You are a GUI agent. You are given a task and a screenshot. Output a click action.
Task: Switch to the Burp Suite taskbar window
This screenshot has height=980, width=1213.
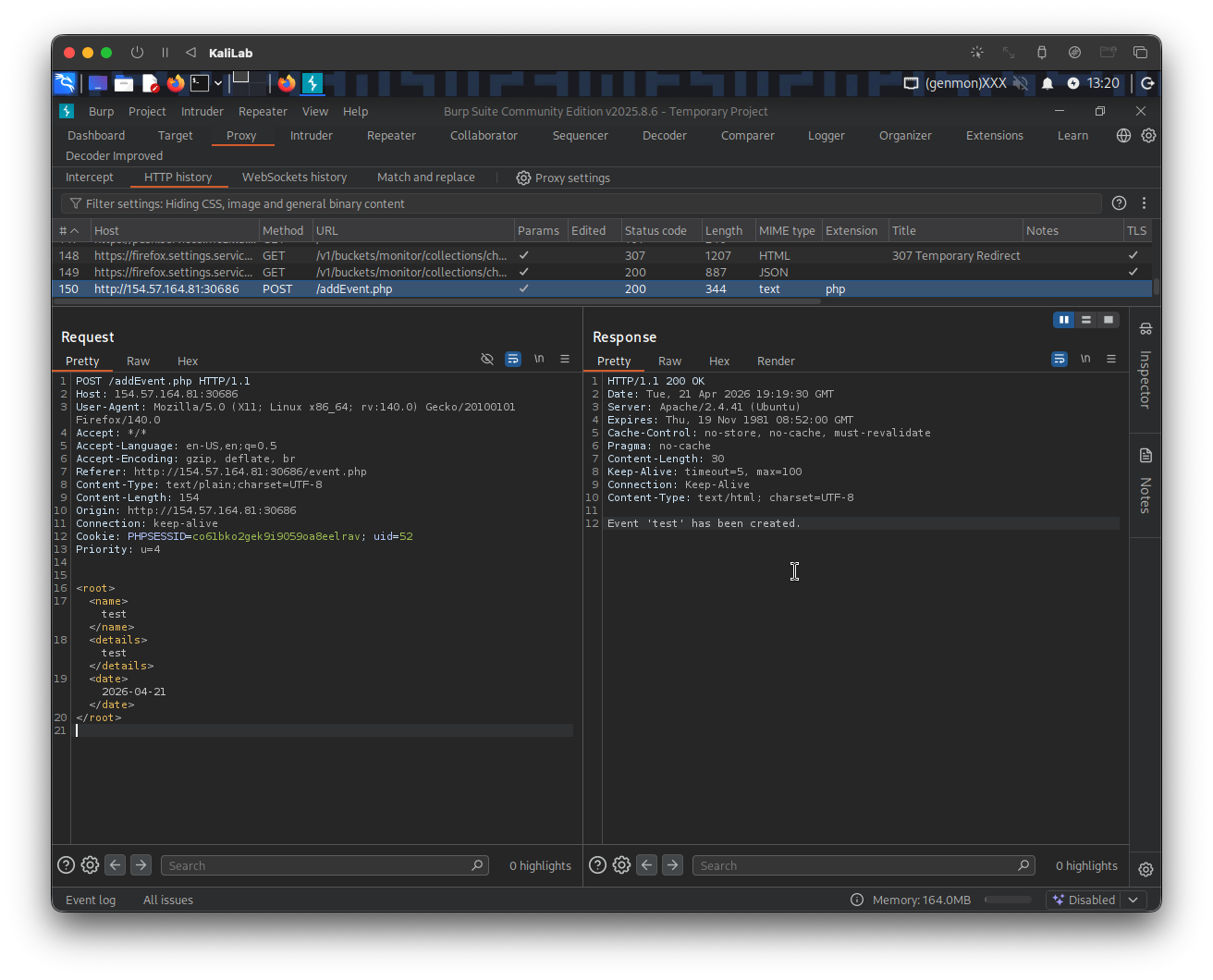(312, 83)
